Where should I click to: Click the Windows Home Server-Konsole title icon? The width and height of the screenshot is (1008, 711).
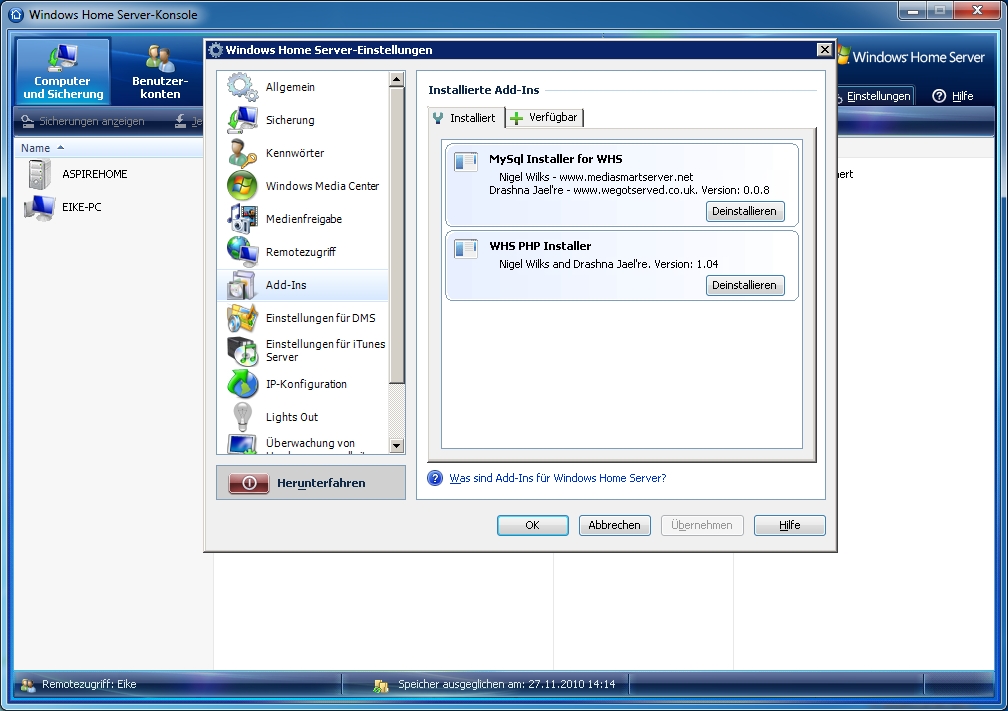15,14
